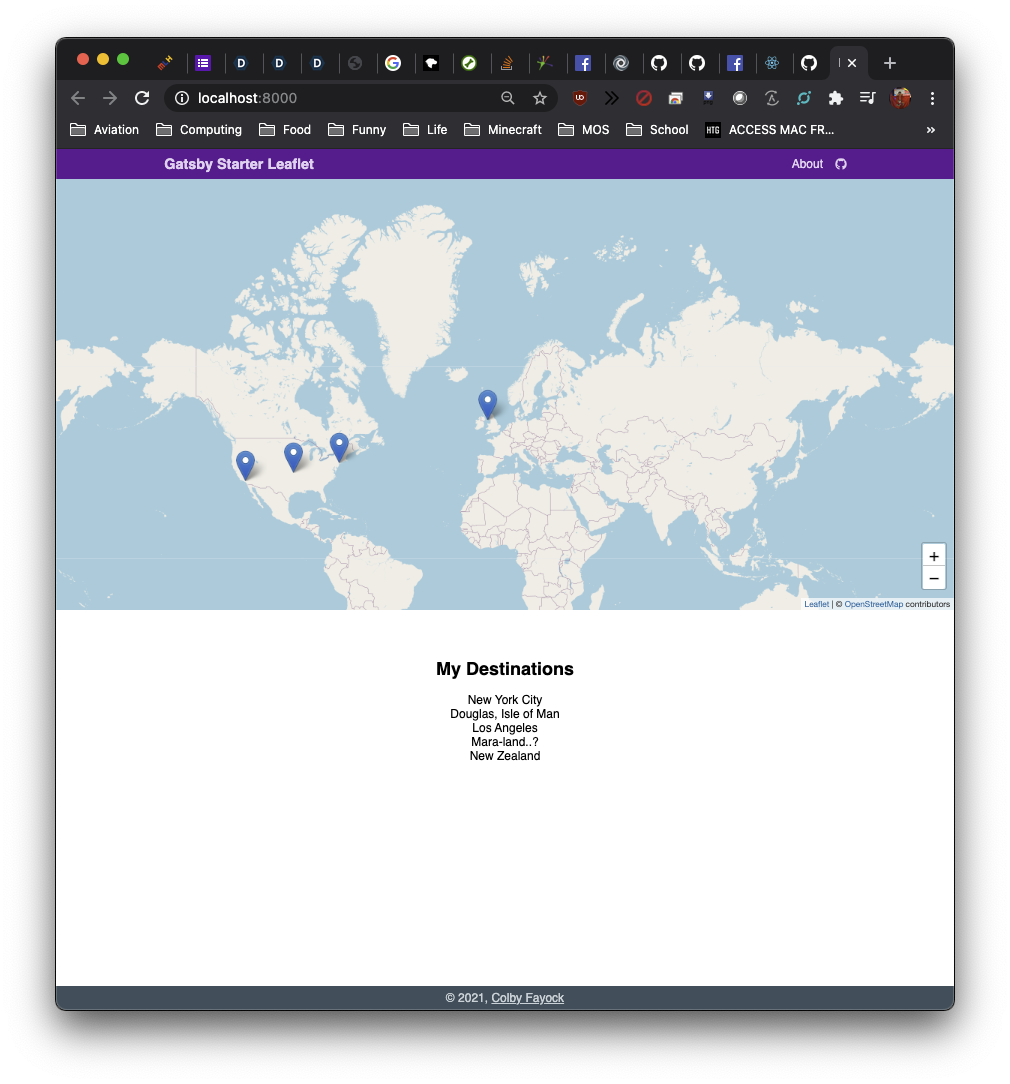Open a new tab with the plus button
The image size is (1010, 1084).
(x=889, y=62)
